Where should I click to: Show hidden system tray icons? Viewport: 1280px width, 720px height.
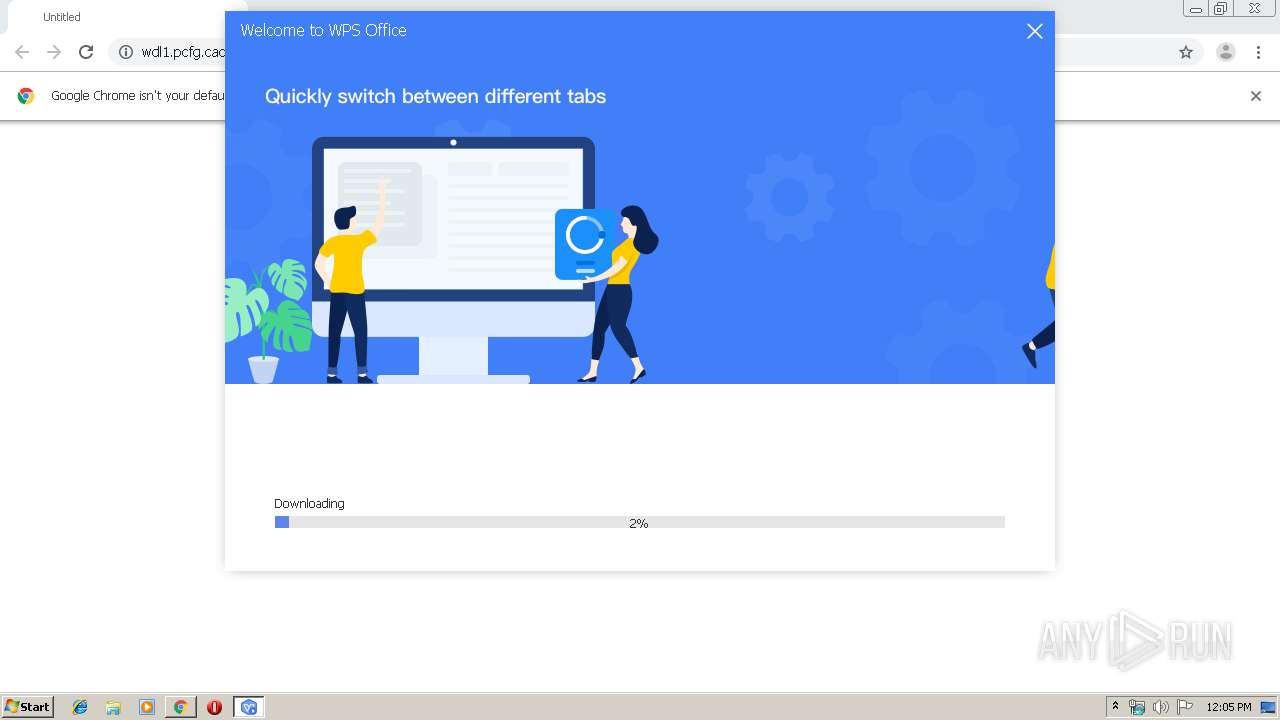point(1116,707)
